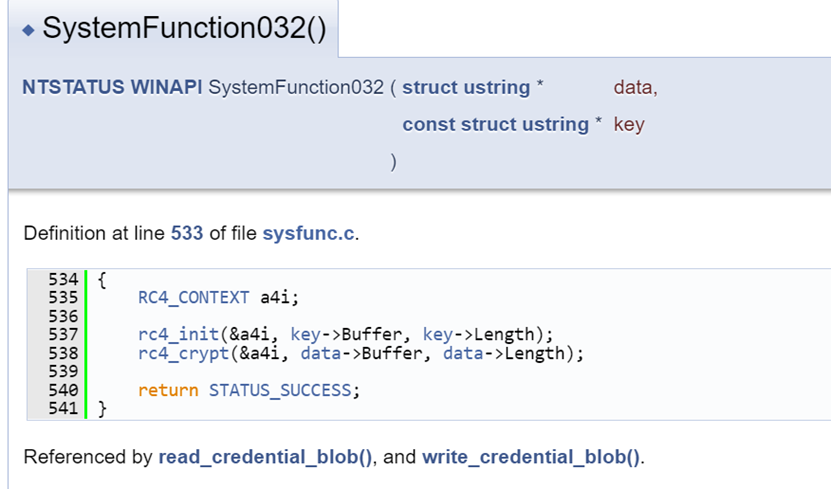Click the 'data' link before ->Length

(463, 353)
